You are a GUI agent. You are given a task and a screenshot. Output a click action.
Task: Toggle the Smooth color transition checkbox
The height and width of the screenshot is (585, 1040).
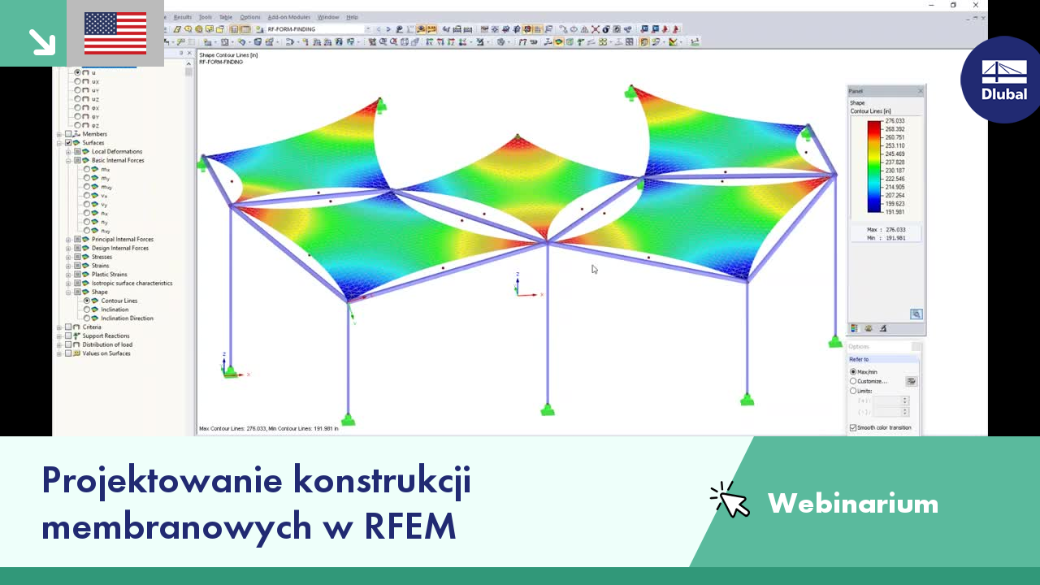click(853, 428)
